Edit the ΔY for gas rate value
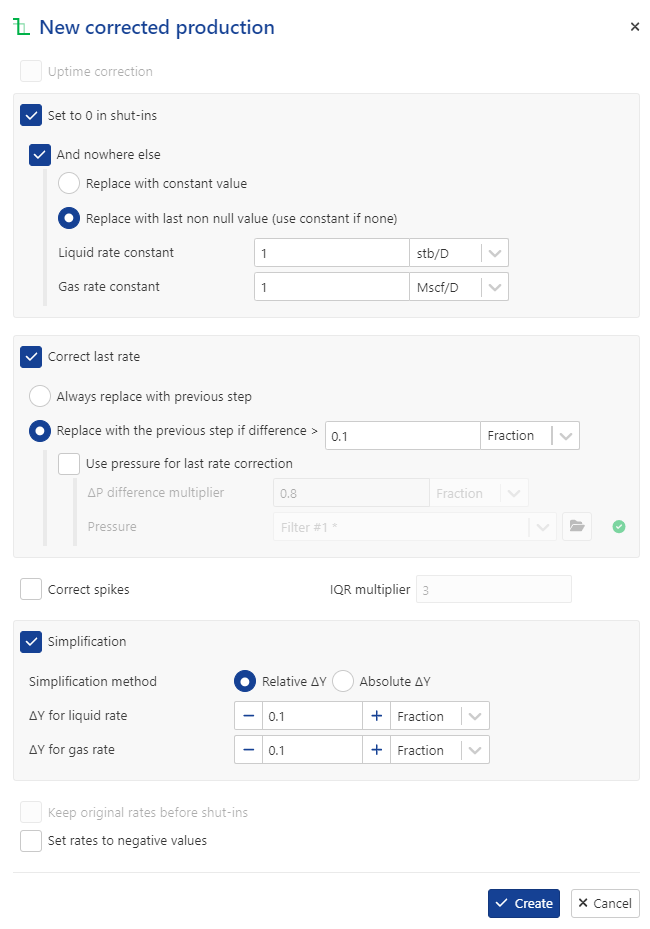650x929 pixels. 312,749
